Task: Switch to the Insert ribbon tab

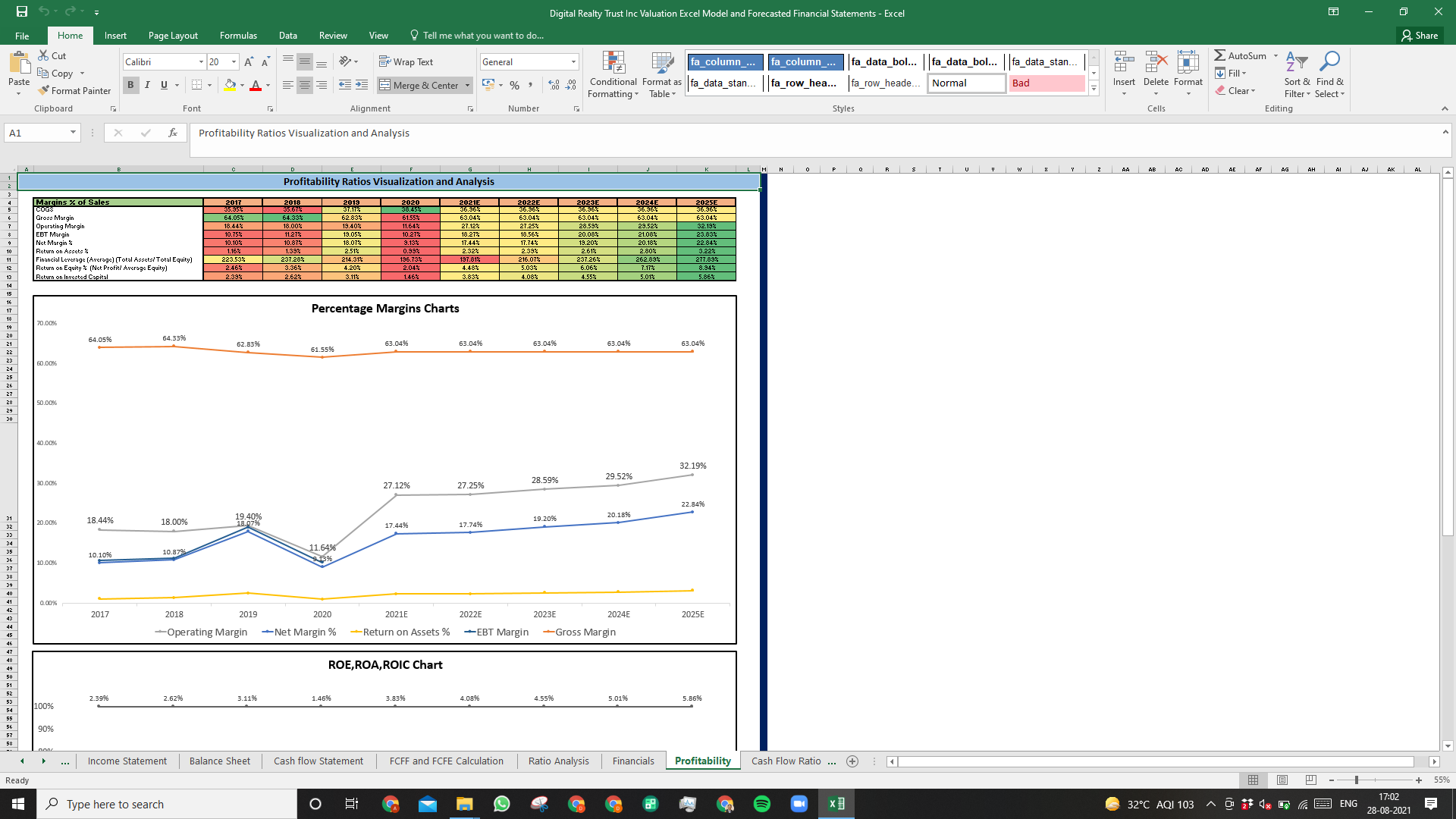Action: 115,36
